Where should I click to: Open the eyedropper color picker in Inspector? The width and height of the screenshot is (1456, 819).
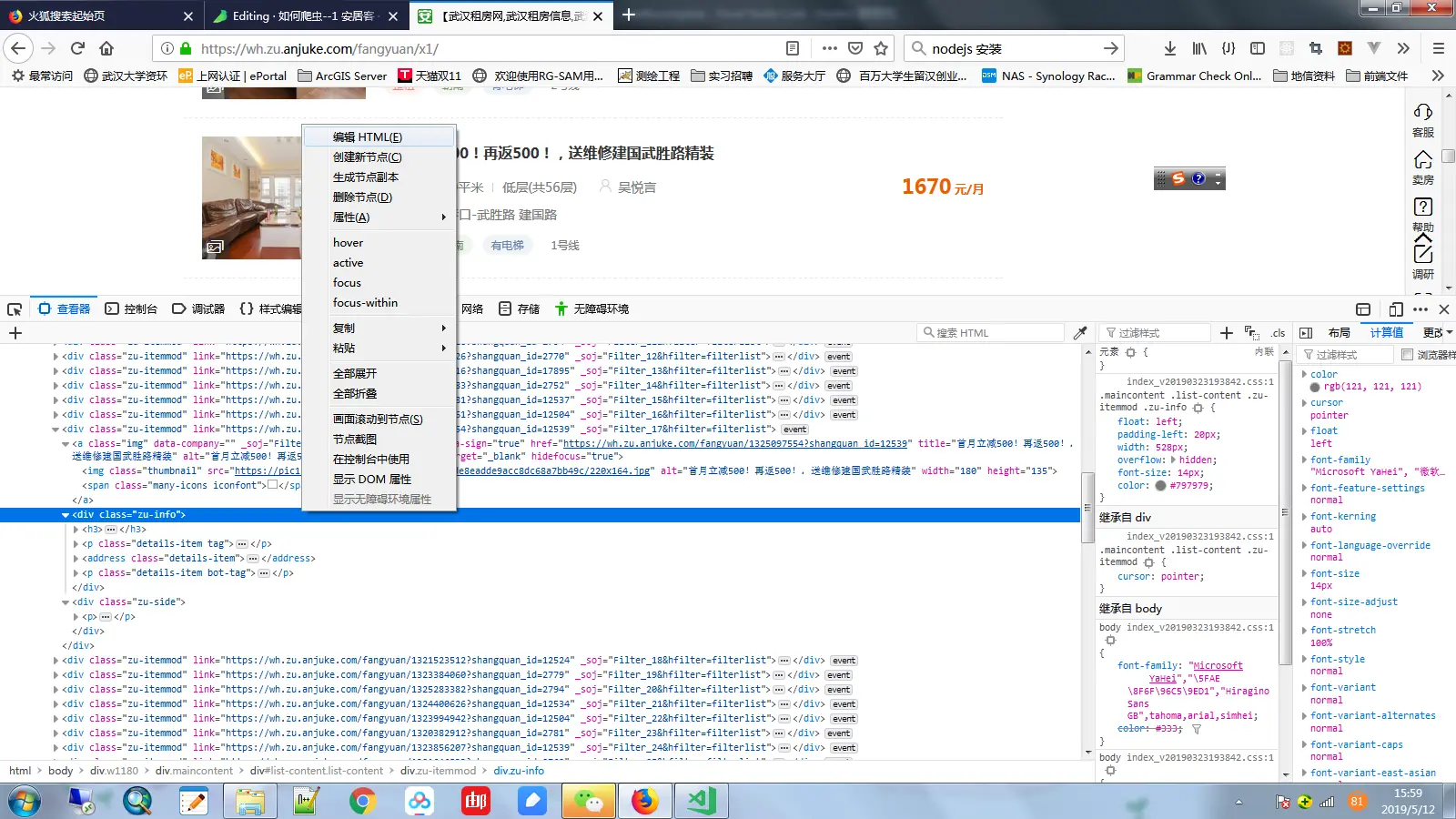pos(1081,332)
